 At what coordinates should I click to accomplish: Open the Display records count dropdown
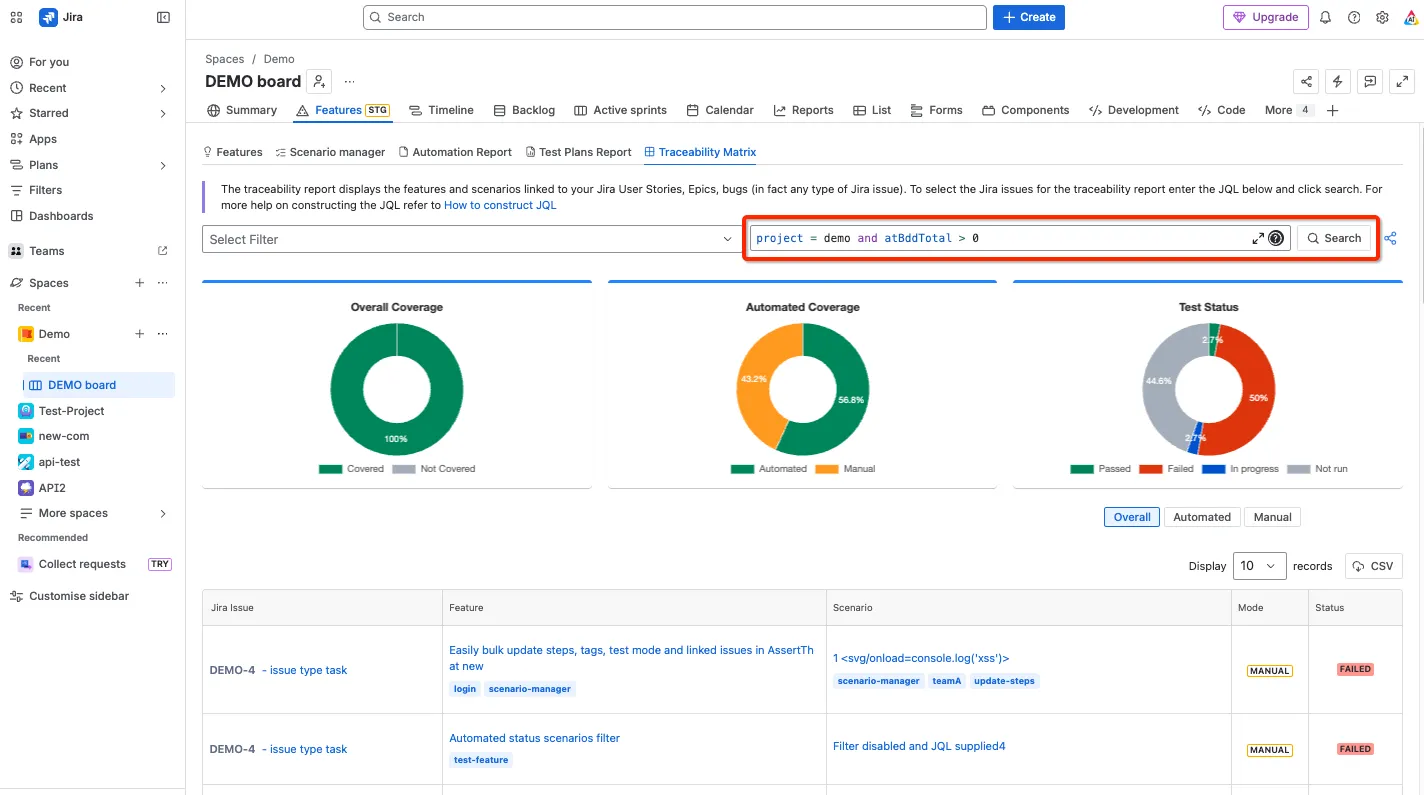coord(1260,565)
